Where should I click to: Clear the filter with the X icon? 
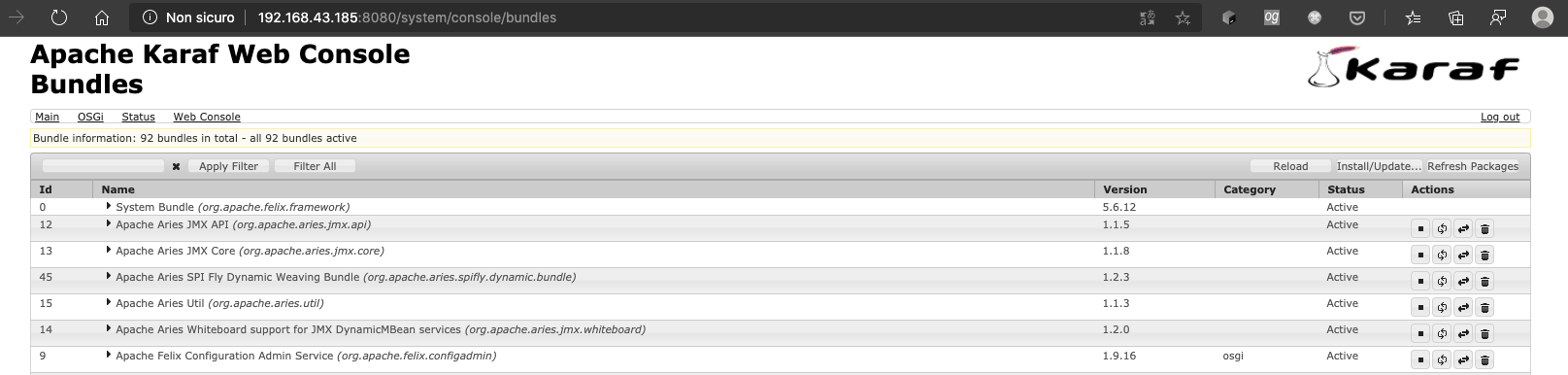(176, 166)
